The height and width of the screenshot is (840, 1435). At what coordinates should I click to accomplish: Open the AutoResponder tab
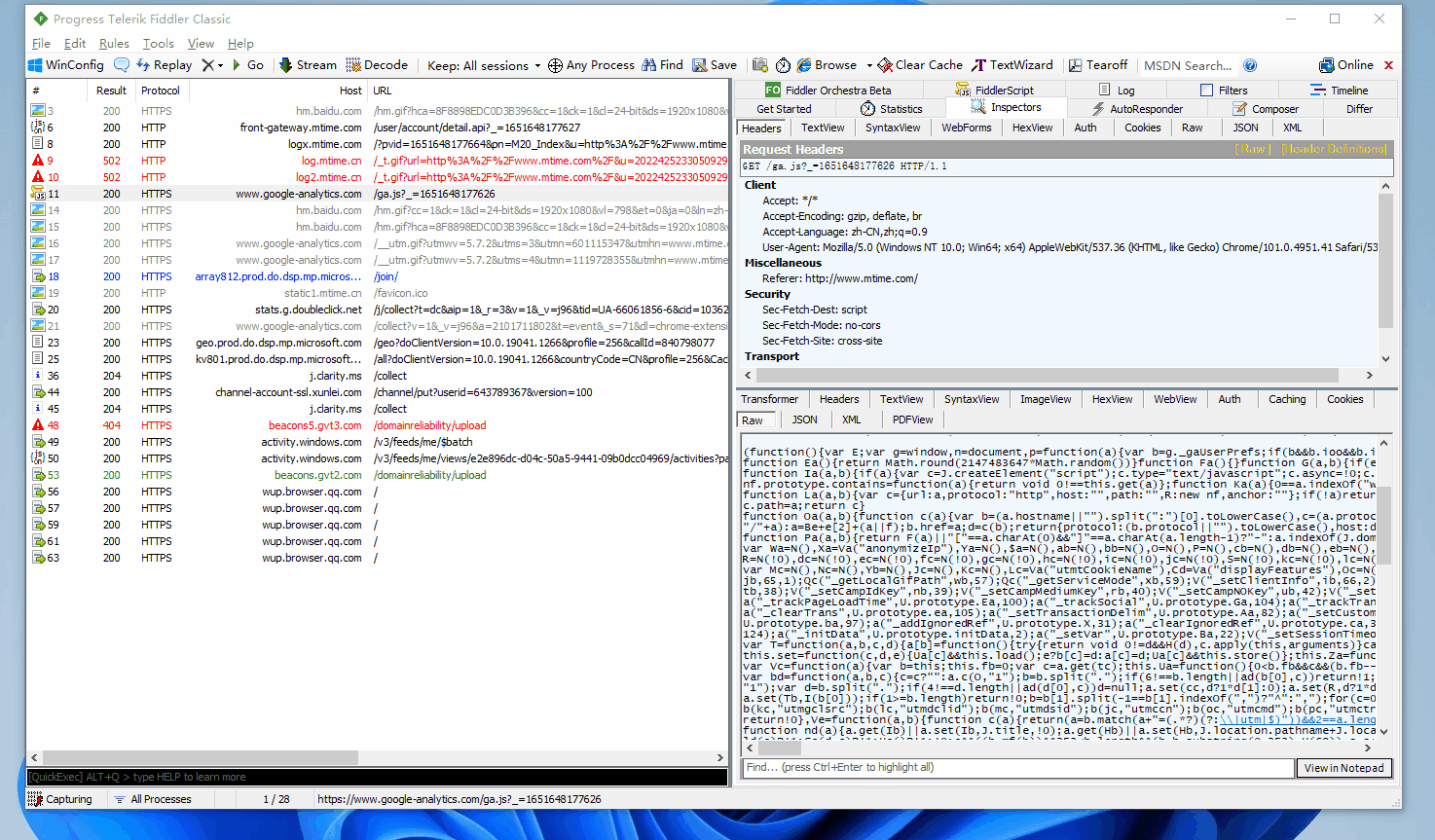1137,108
